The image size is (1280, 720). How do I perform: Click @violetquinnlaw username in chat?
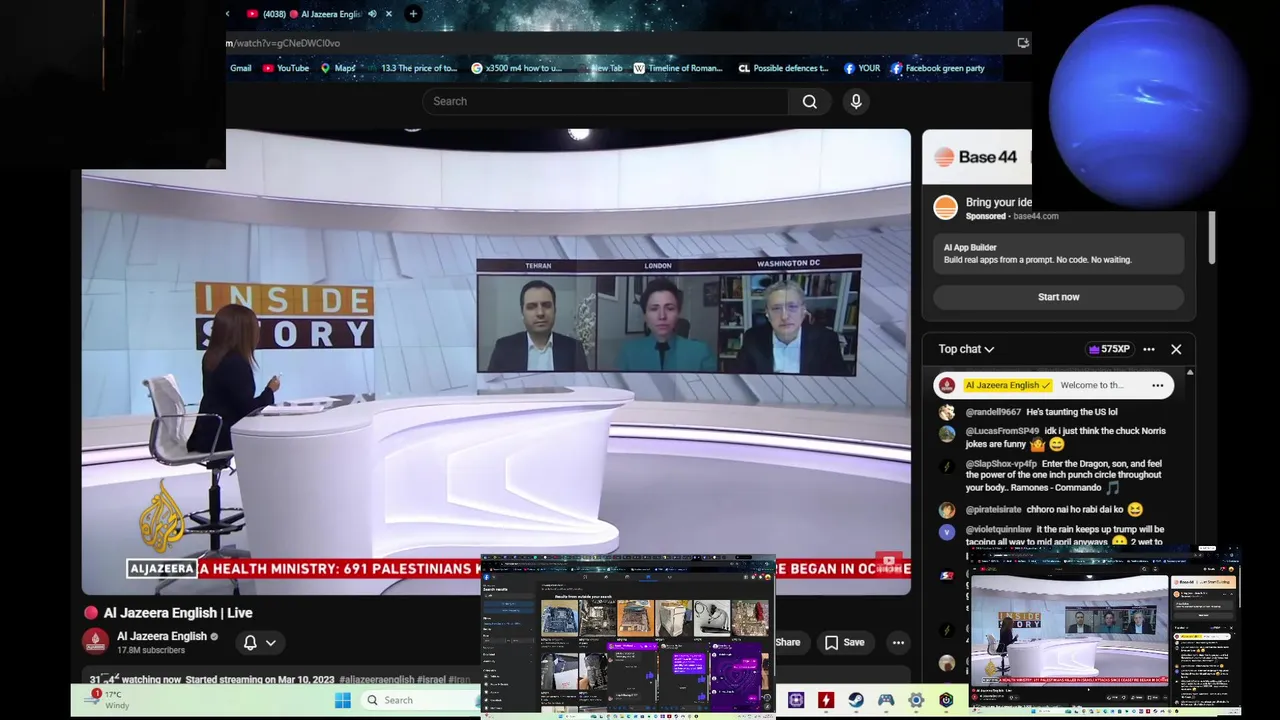pyautogui.click(x=998, y=529)
